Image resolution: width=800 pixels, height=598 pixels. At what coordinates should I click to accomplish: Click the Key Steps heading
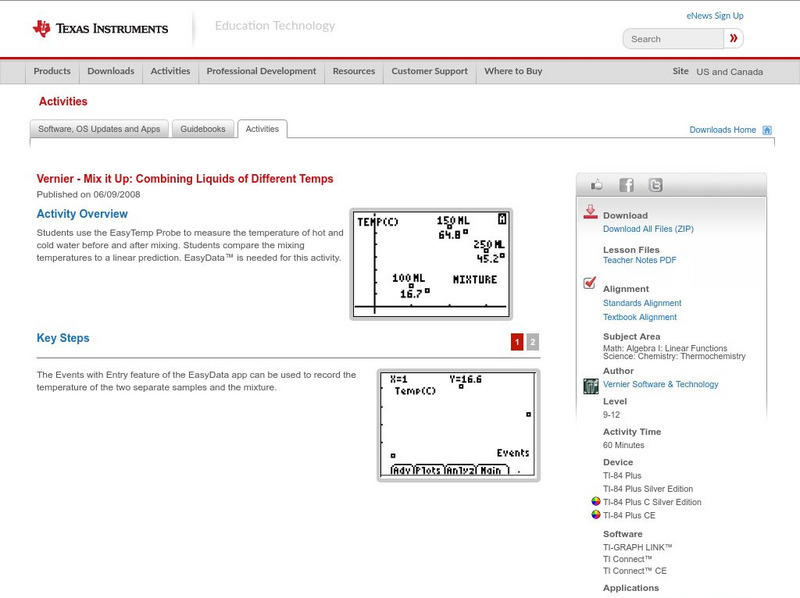(63, 338)
